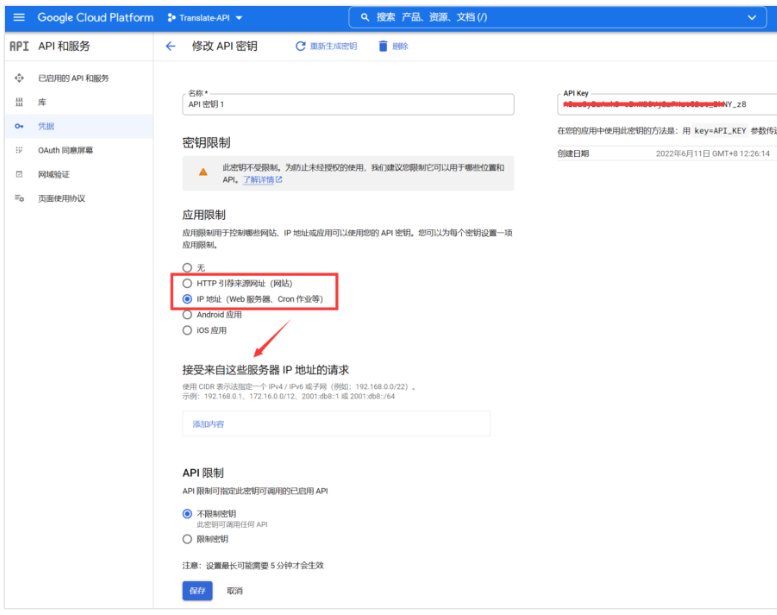Click the enabled APIs icon in sidebar
777x615 pixels.
click(x=19, y=78)
